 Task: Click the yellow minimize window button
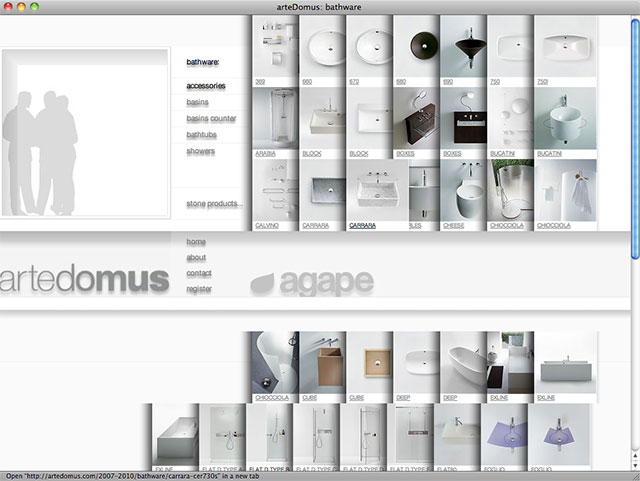point(21,7)
